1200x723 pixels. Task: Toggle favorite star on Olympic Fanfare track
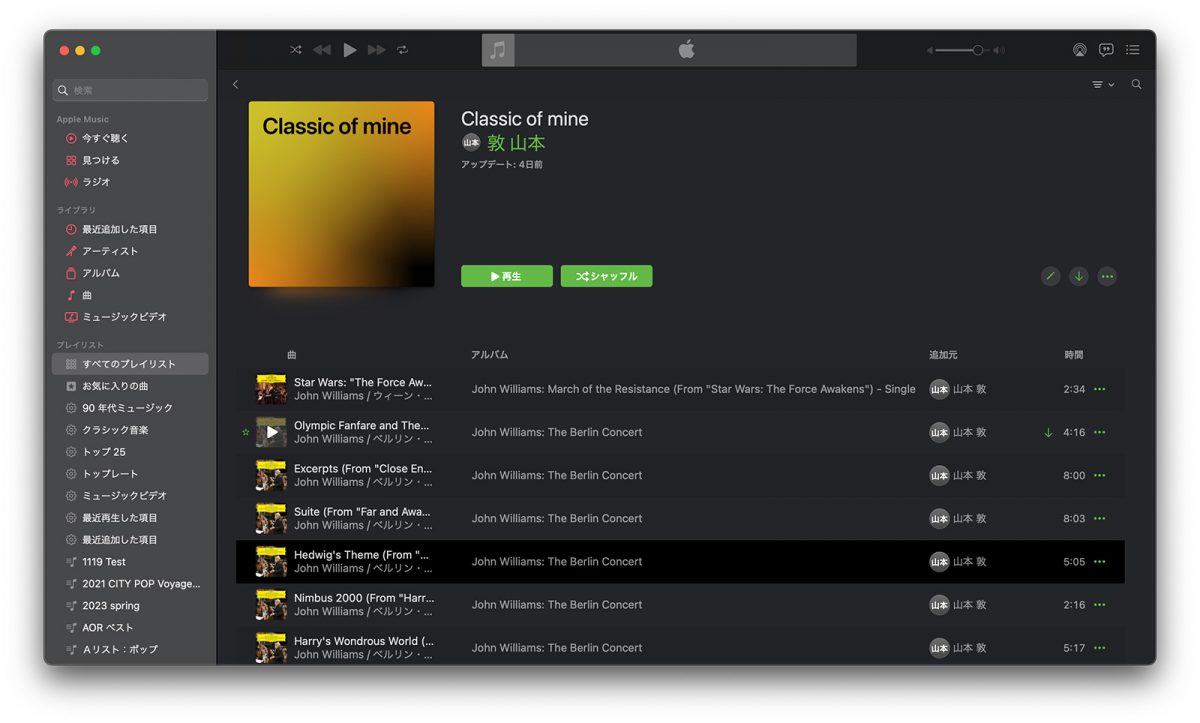(x=246, y=433)
